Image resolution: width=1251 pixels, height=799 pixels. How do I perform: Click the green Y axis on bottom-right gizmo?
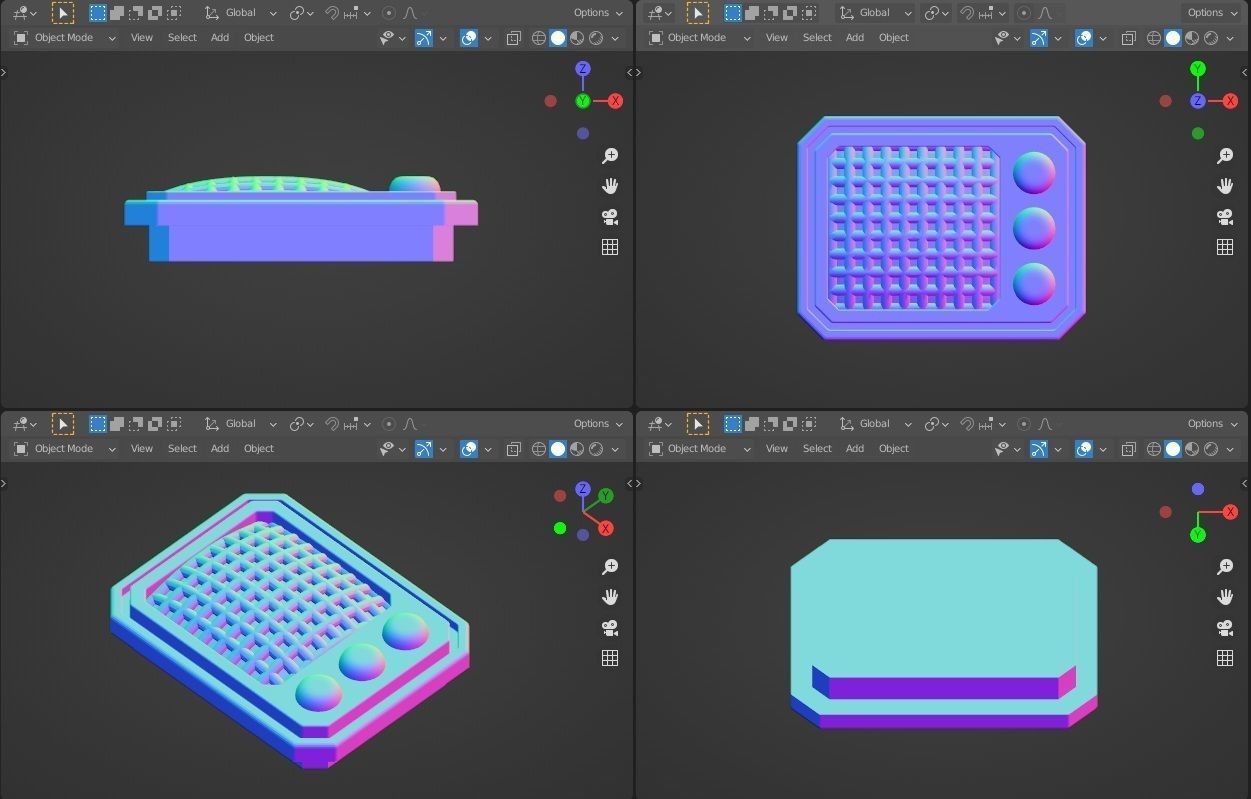click(1198, 535)
